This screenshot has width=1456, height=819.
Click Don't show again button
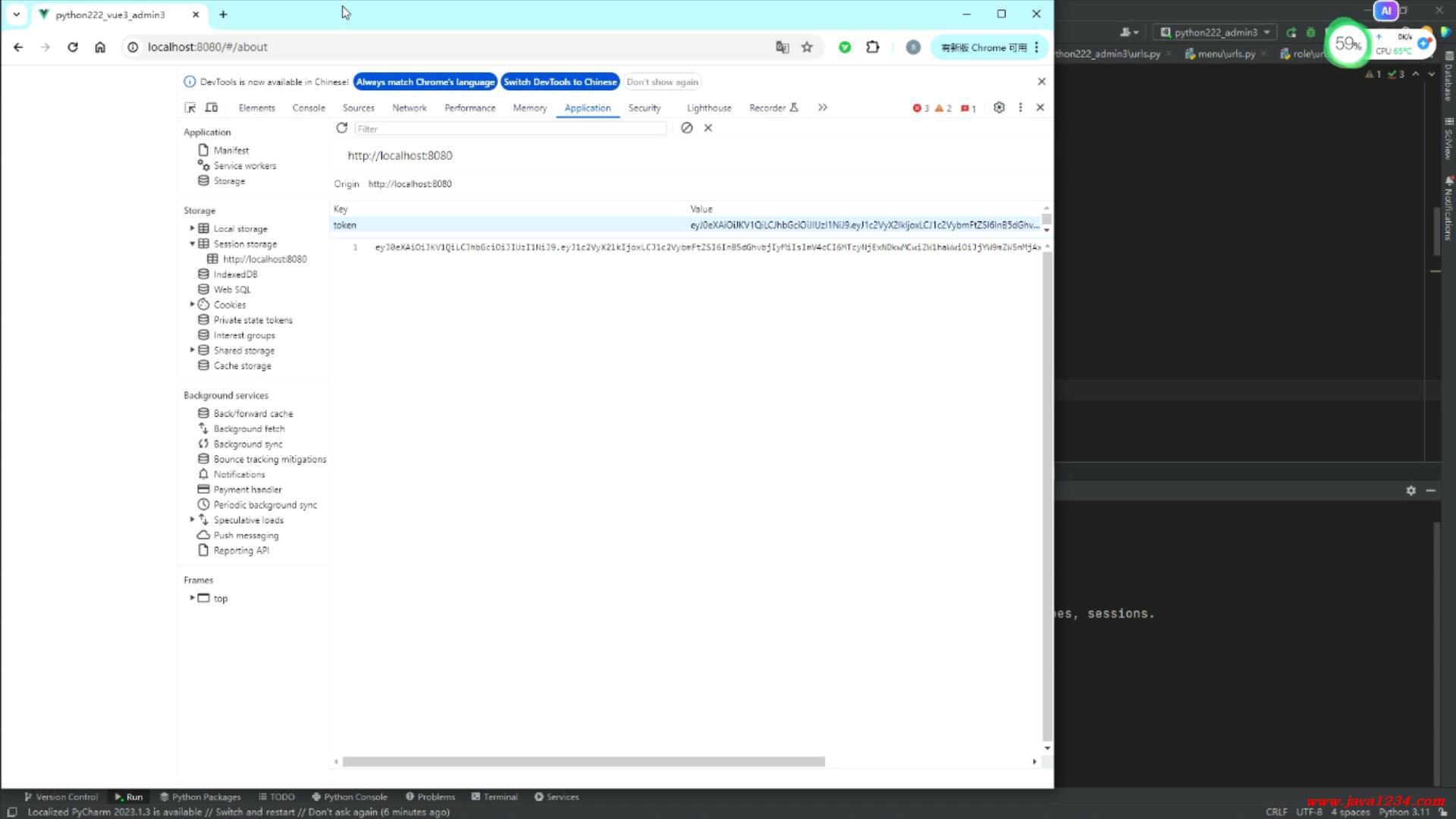pos(662,82)
